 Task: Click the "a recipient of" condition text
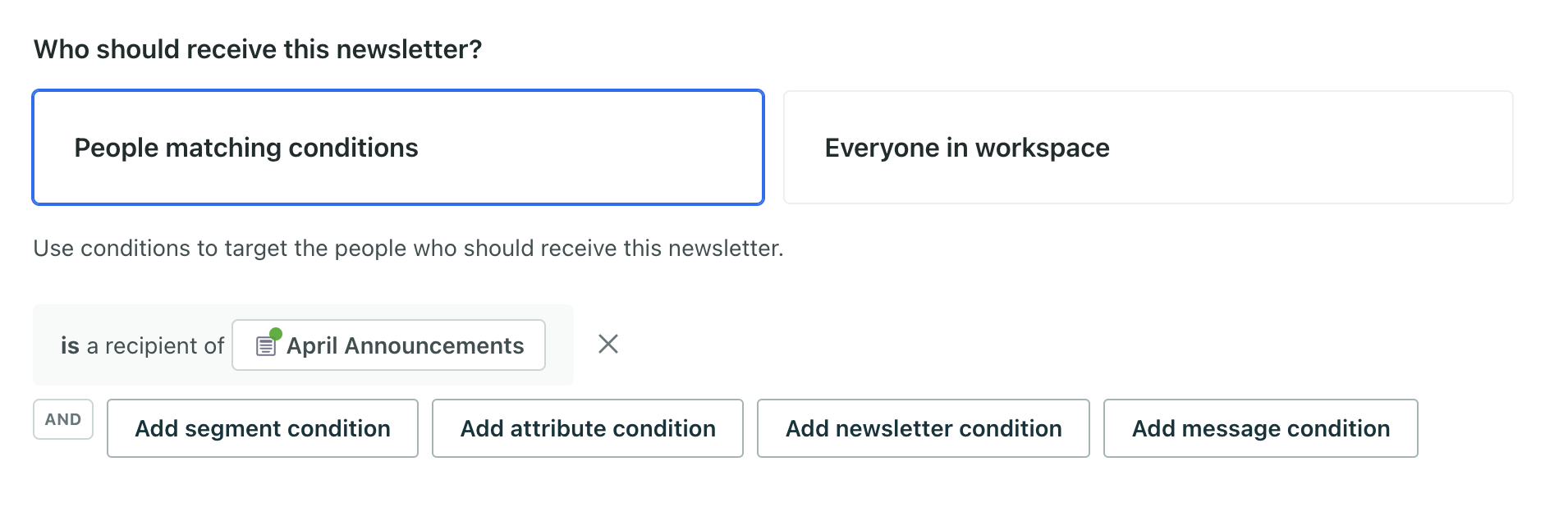(155, 346)
